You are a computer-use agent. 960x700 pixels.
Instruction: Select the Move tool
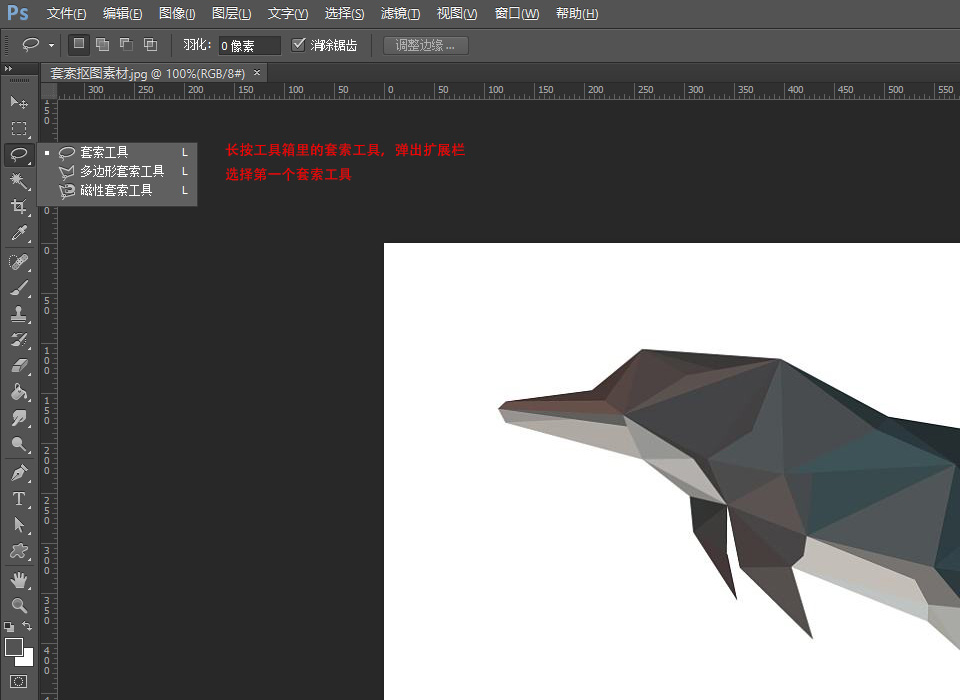coord(19,102)
